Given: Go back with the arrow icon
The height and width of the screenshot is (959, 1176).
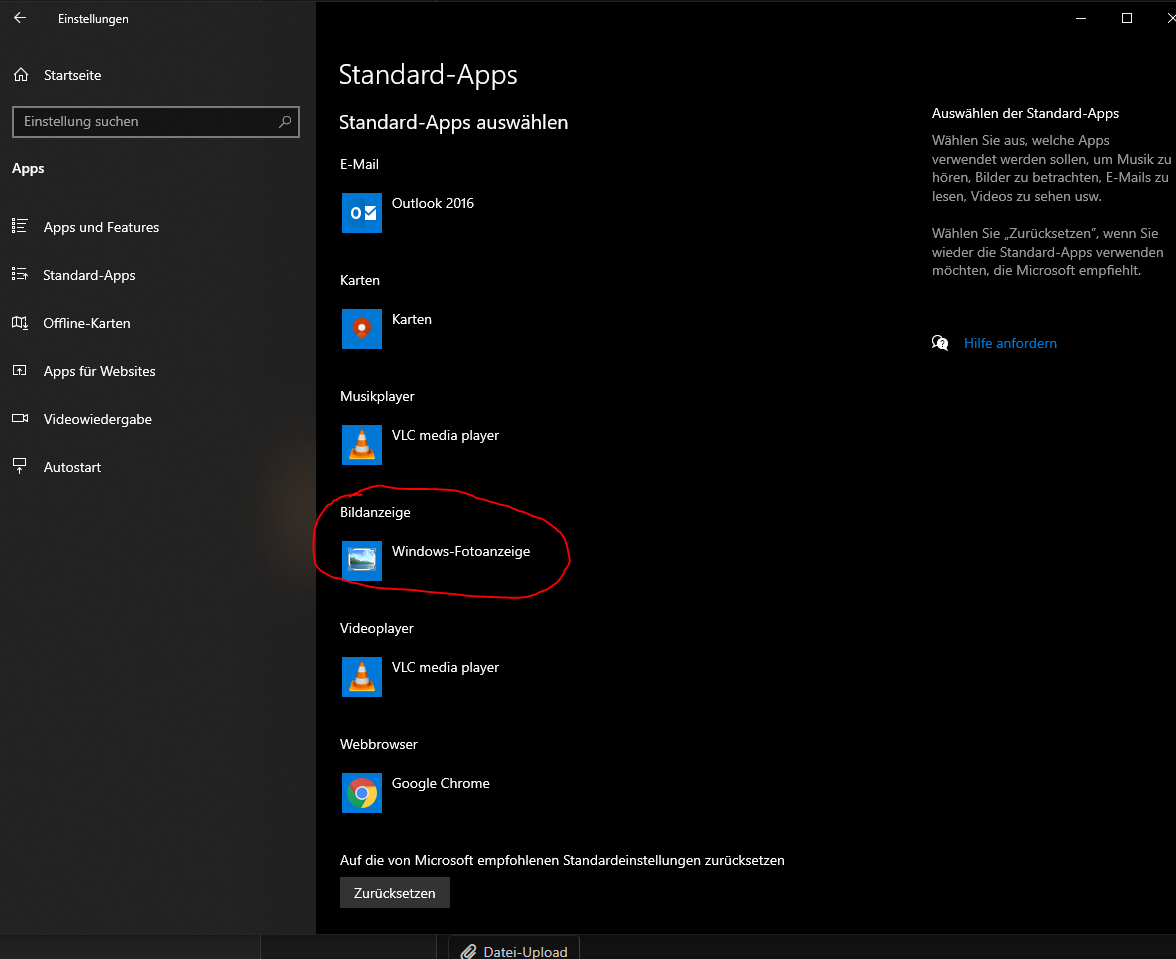Looking at the screenshot, I should point(20,18).
